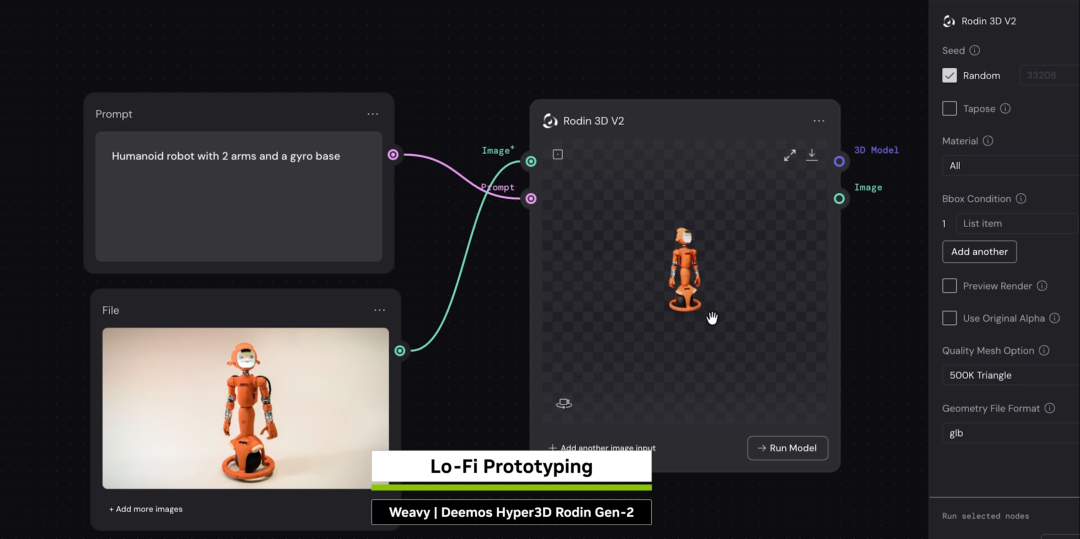Click the download icon in Rodin 3D node
Screen dimensions: 1080x539
click(812, 155)
